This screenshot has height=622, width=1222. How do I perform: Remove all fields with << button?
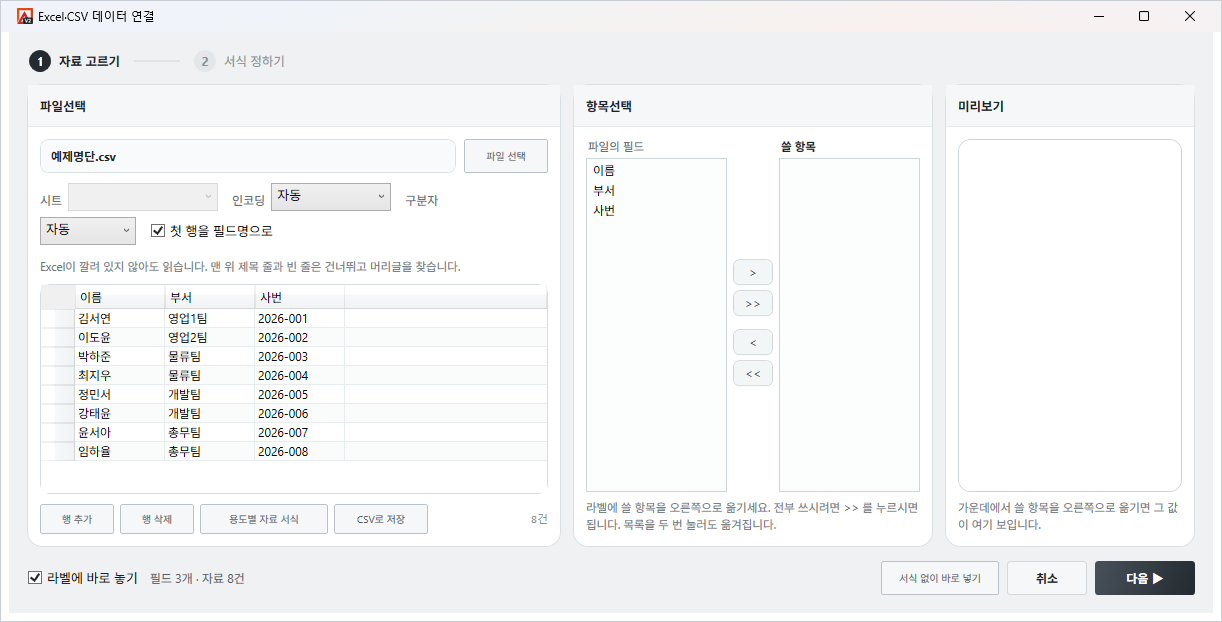pyautogui.click(x=753, y=373)
